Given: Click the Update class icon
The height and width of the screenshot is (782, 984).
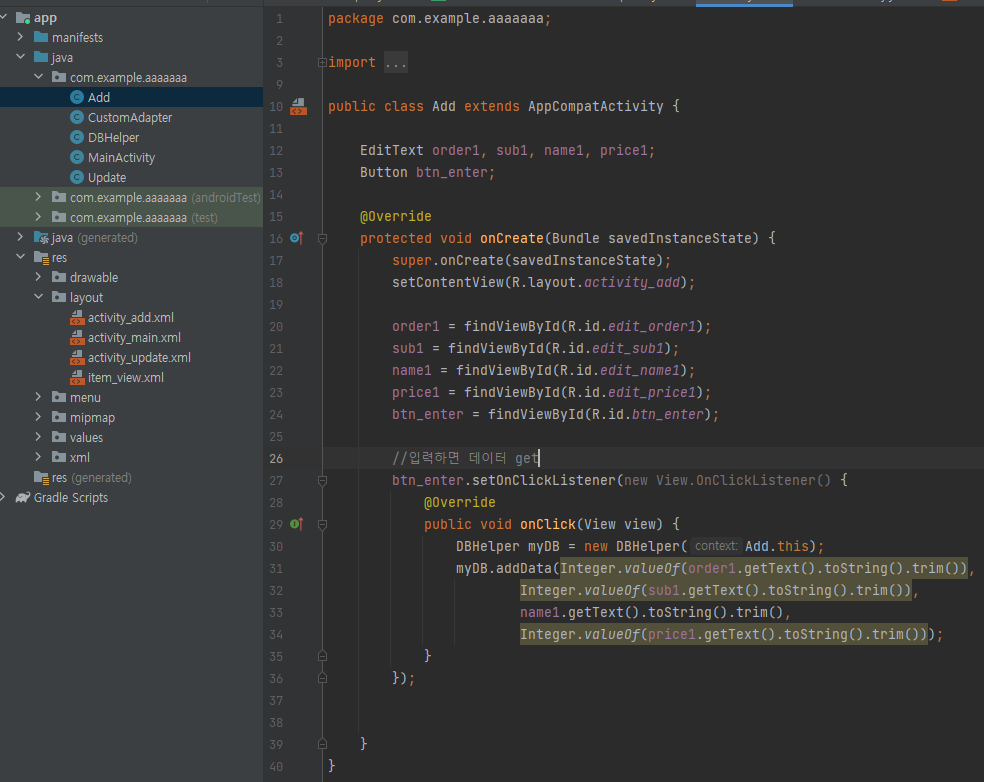Looking at the screenshot, I should point(77,178).
